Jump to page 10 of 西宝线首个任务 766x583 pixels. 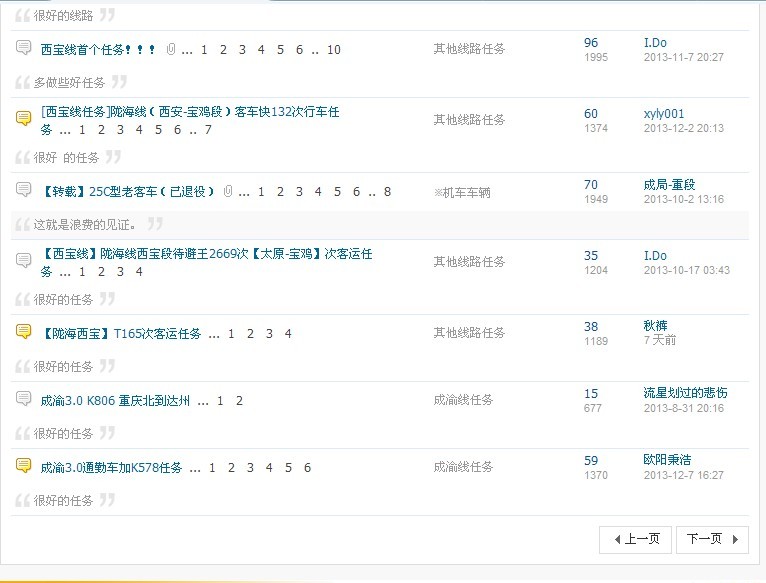pyautogui.click(x=333, y=50)
